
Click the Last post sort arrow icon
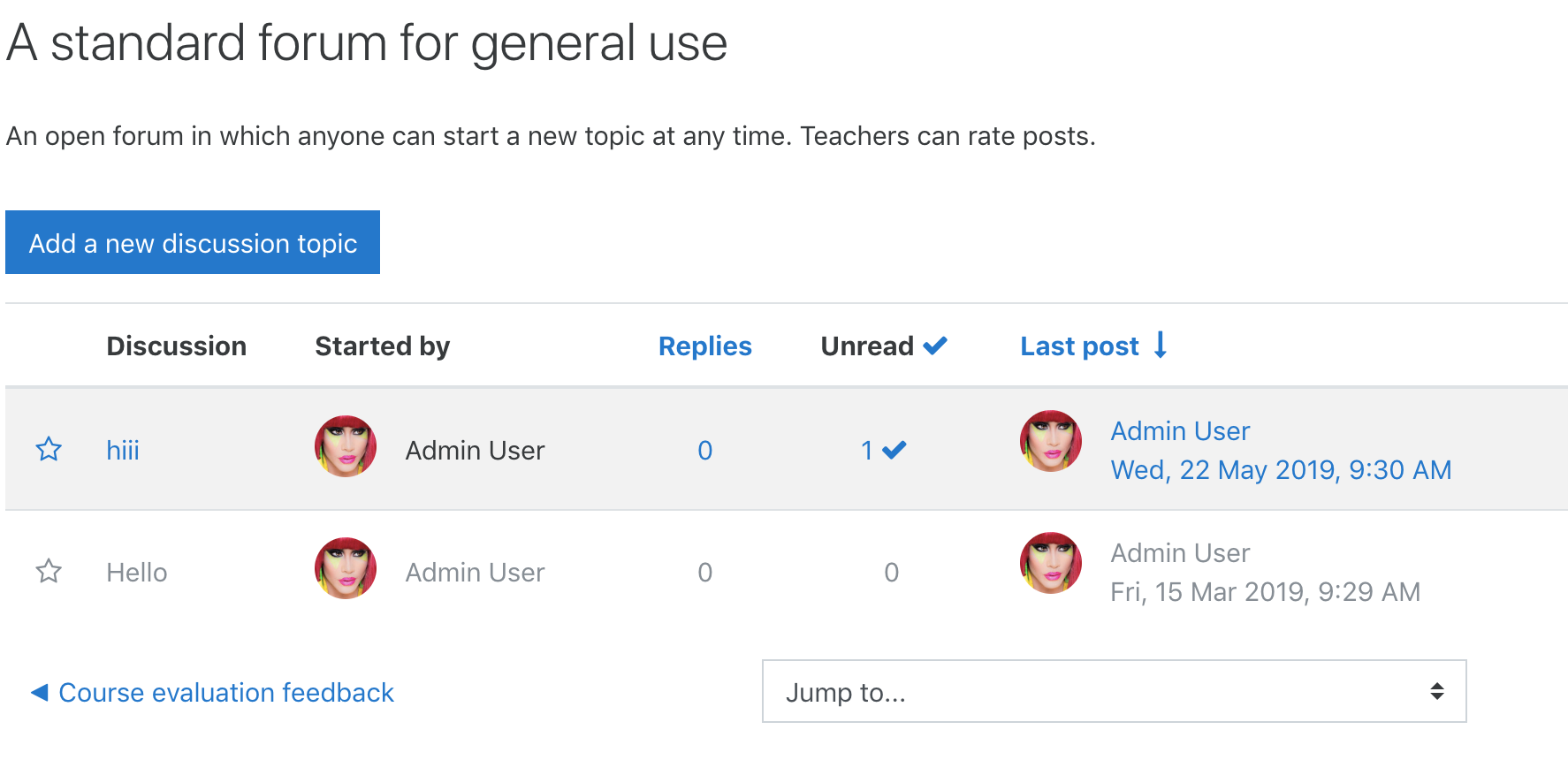pos(1161,346)
